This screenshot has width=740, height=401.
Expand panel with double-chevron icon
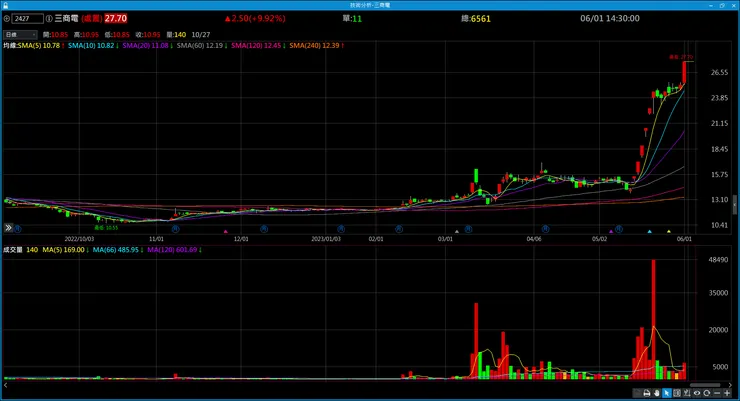click(8, 228)
